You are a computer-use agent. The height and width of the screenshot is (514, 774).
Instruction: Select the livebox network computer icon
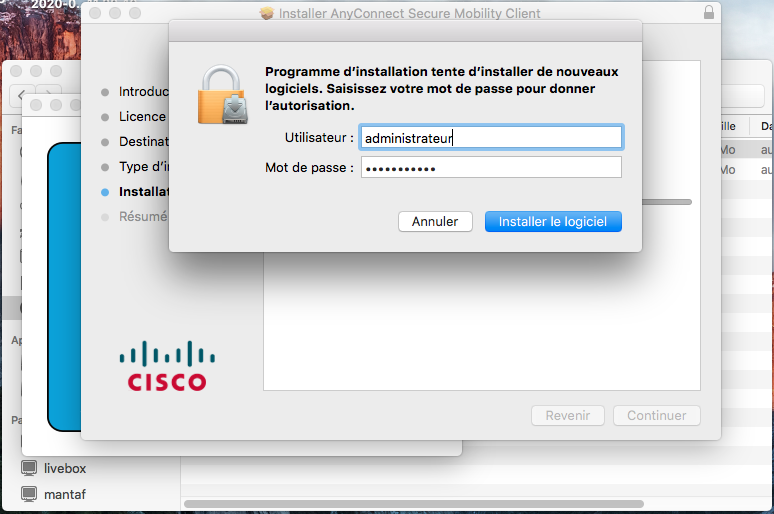pyautogui.click(x=29, y=468)
